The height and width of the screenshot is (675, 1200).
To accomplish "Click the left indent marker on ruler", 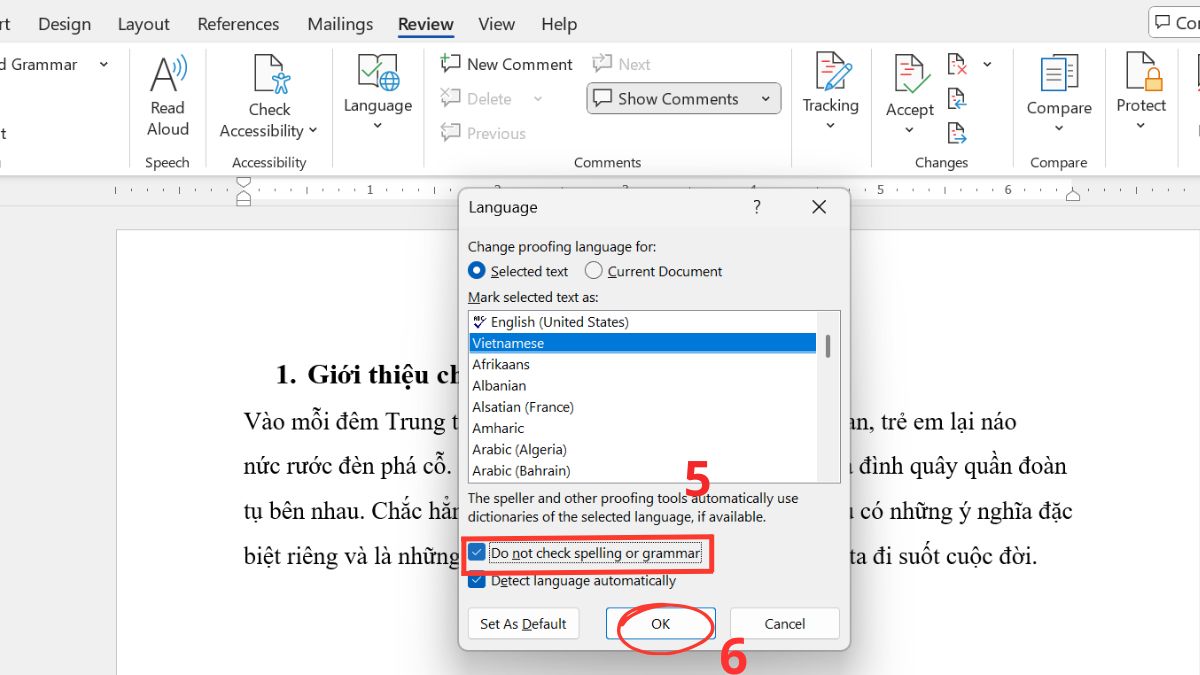I will [243, 190].
